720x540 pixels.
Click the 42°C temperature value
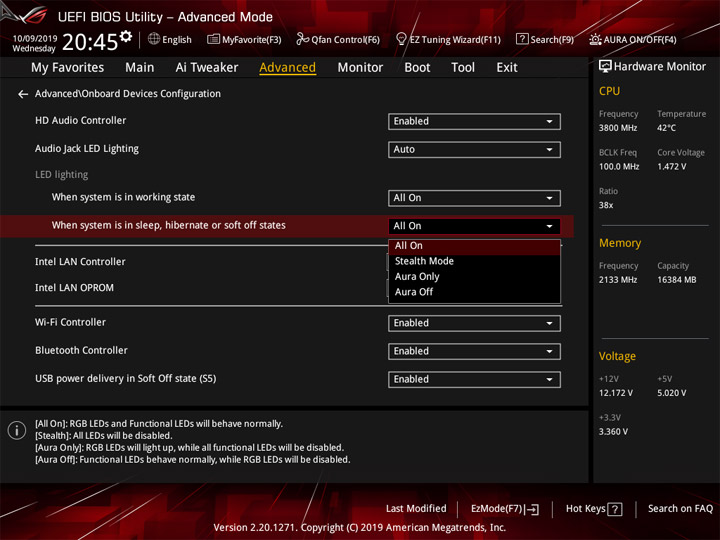click(666, 128)
